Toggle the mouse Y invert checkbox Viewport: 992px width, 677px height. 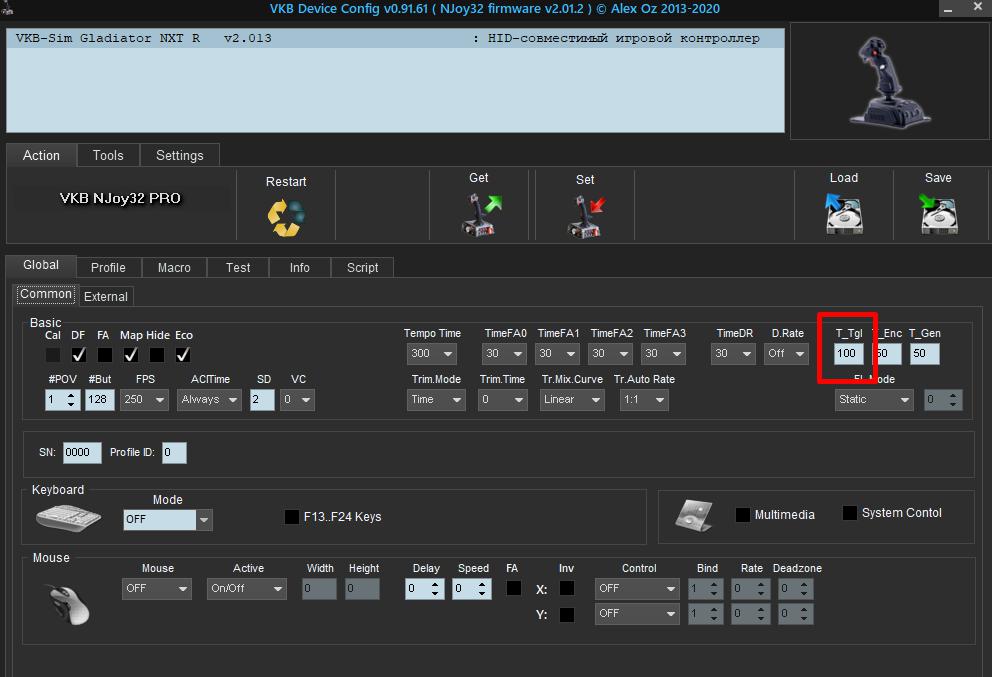coord(567,614)
